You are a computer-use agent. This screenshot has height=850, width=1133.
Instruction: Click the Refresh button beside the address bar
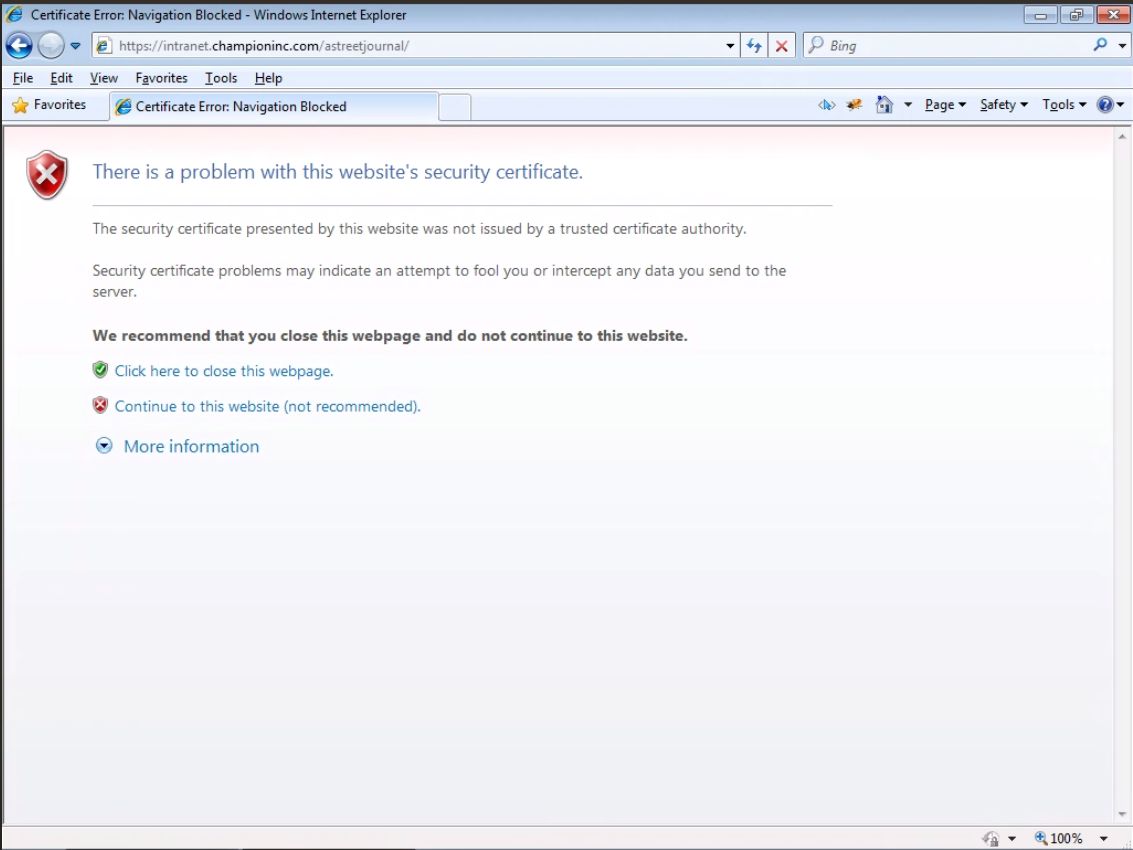(754, 46)
